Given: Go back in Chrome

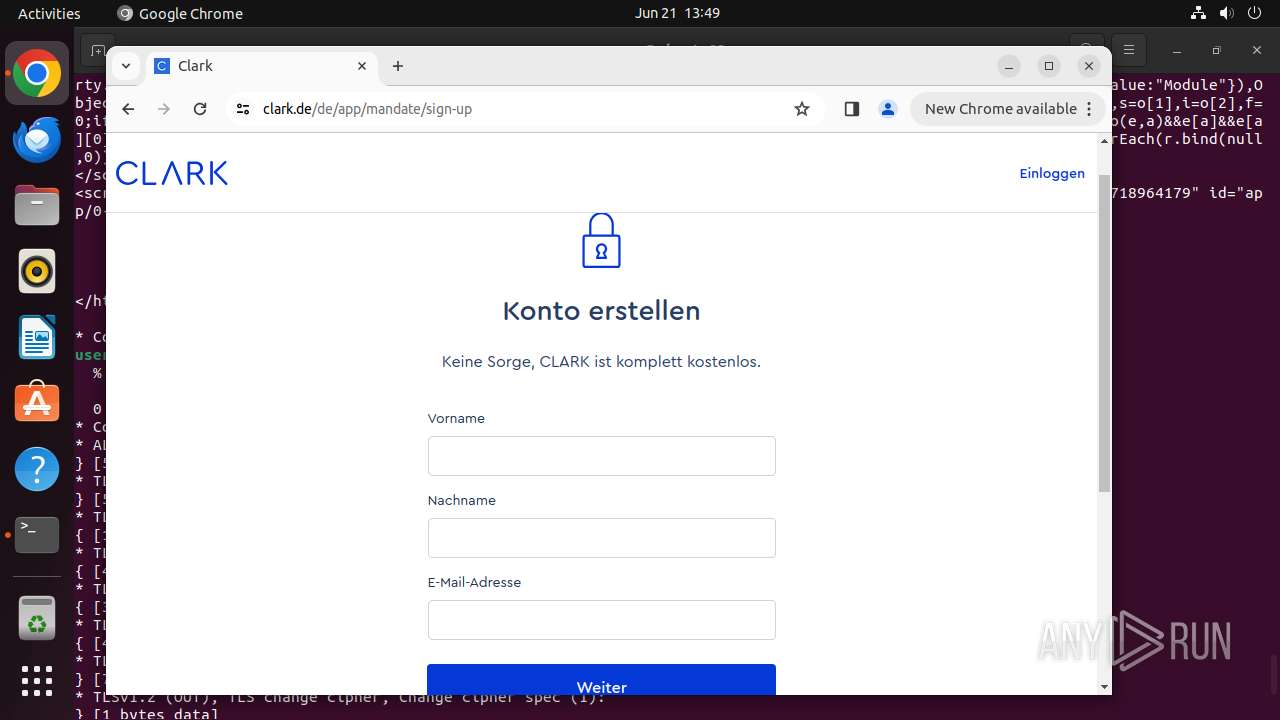Looking at the screenshot, I should tap(128, 109).
